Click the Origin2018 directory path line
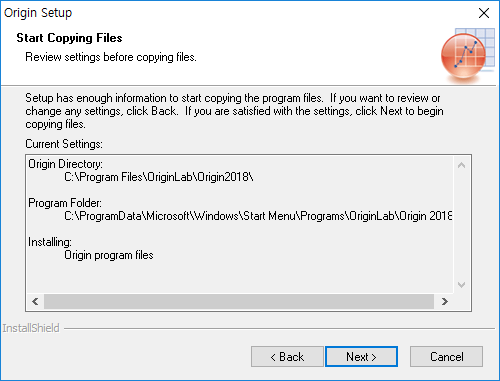Screen dimensions: 500x381 [159, 177]
